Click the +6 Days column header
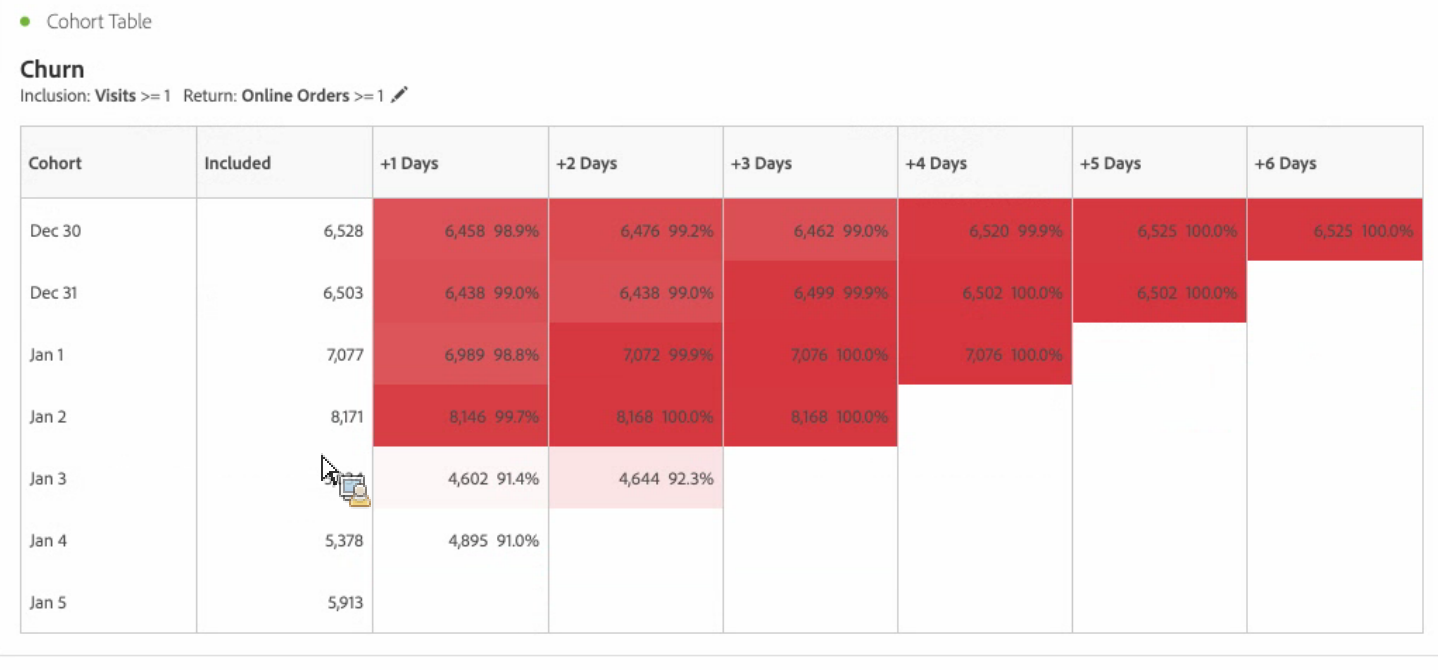Image resolution: width=1438 pixels, height=670 pixels. pos(1334,163)
